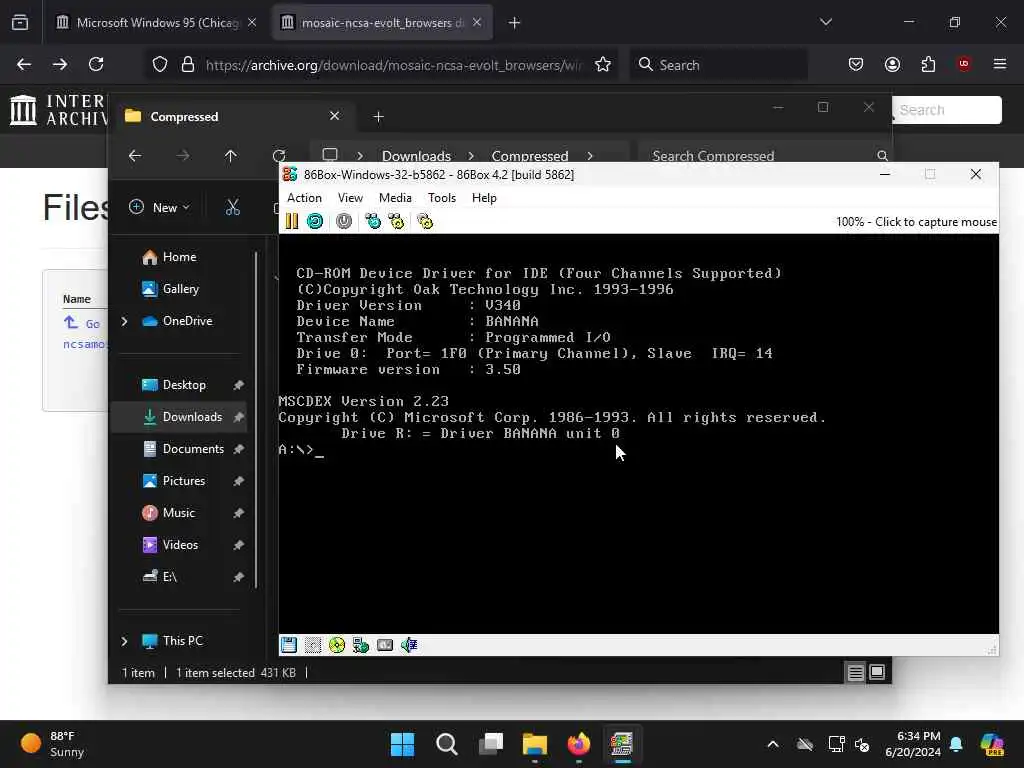
Task: Open the Media menu in 86Box
Action: [x=395, y=198]
